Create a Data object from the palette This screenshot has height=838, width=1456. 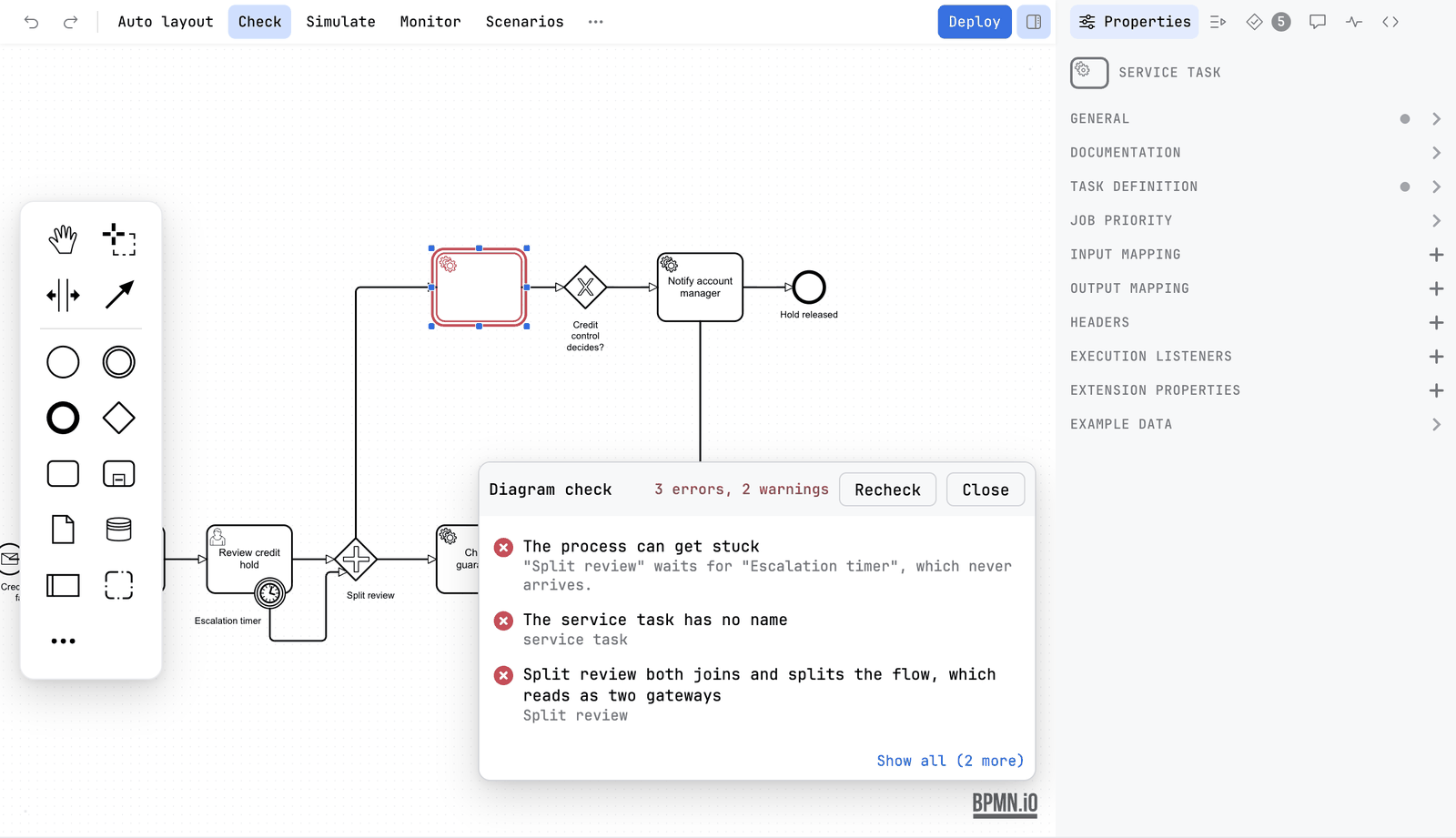[x=63, y=530]
